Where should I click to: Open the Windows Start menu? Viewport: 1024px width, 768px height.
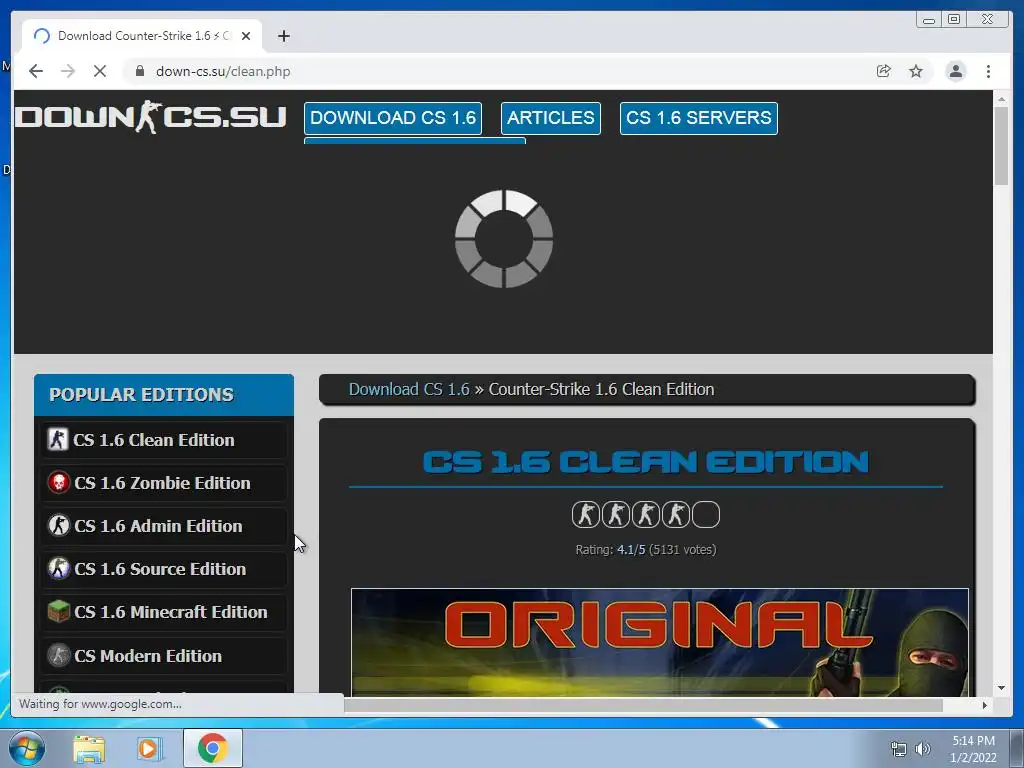click(27, 748)
